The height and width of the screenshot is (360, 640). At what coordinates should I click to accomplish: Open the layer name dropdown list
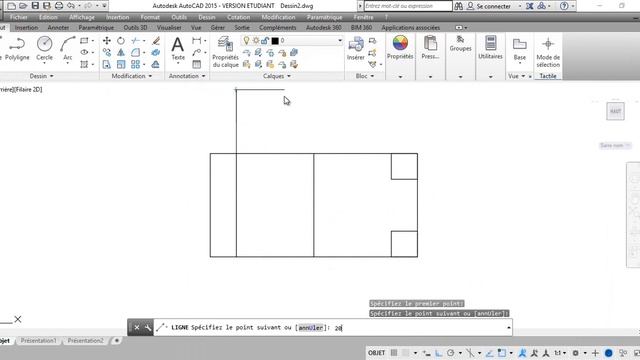340,40
